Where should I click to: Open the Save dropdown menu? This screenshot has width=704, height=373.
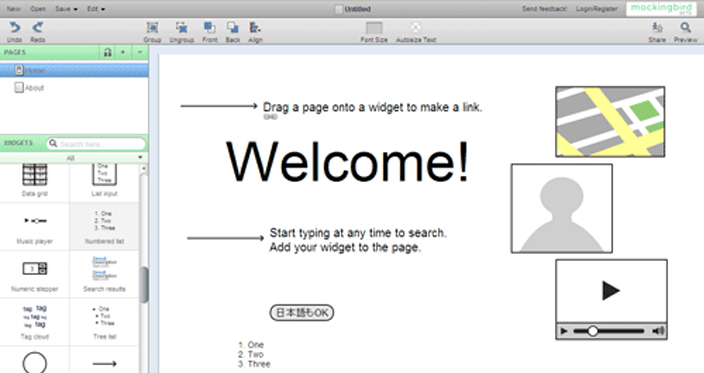point(66,9)
